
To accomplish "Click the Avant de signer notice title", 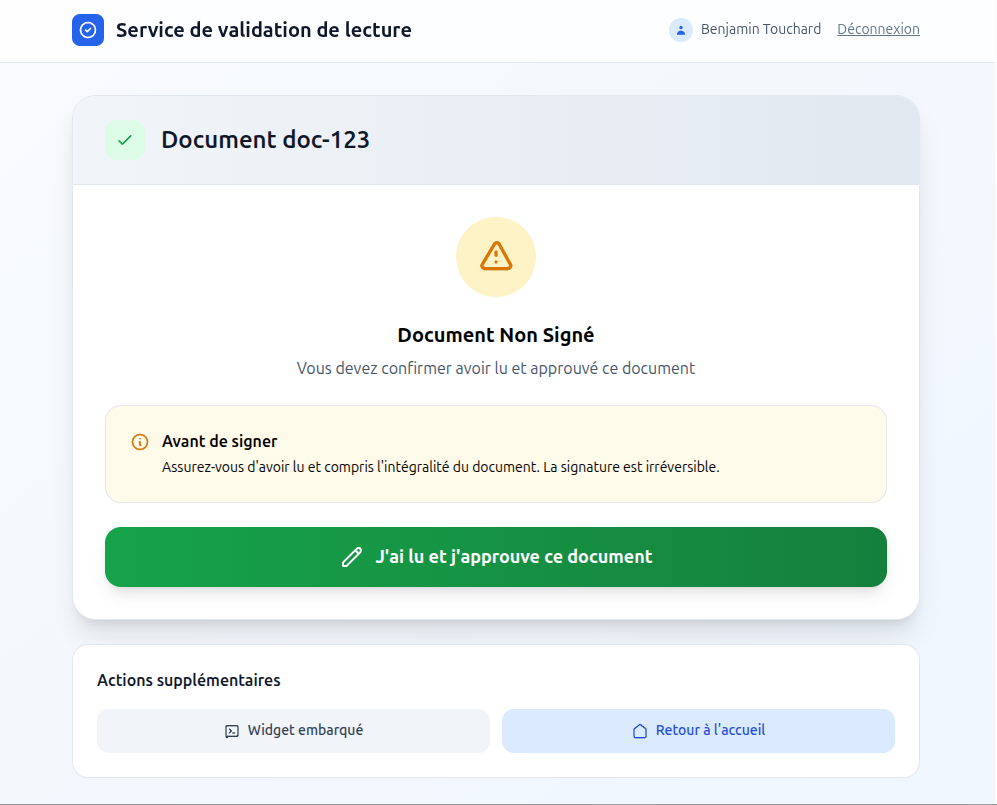I will click(x=220, y=441).
